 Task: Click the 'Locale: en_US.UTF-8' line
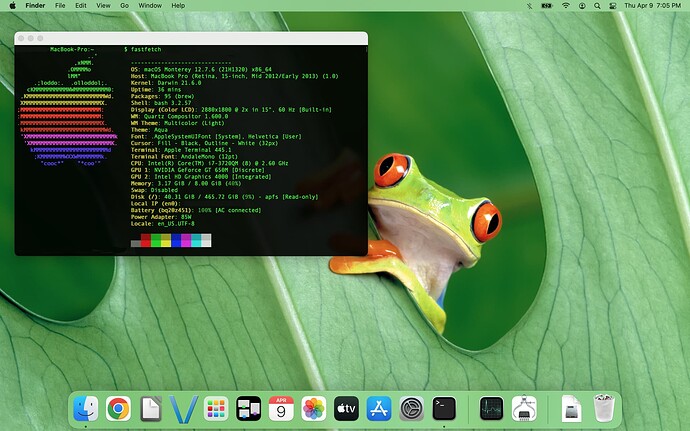tap(162, 224)
